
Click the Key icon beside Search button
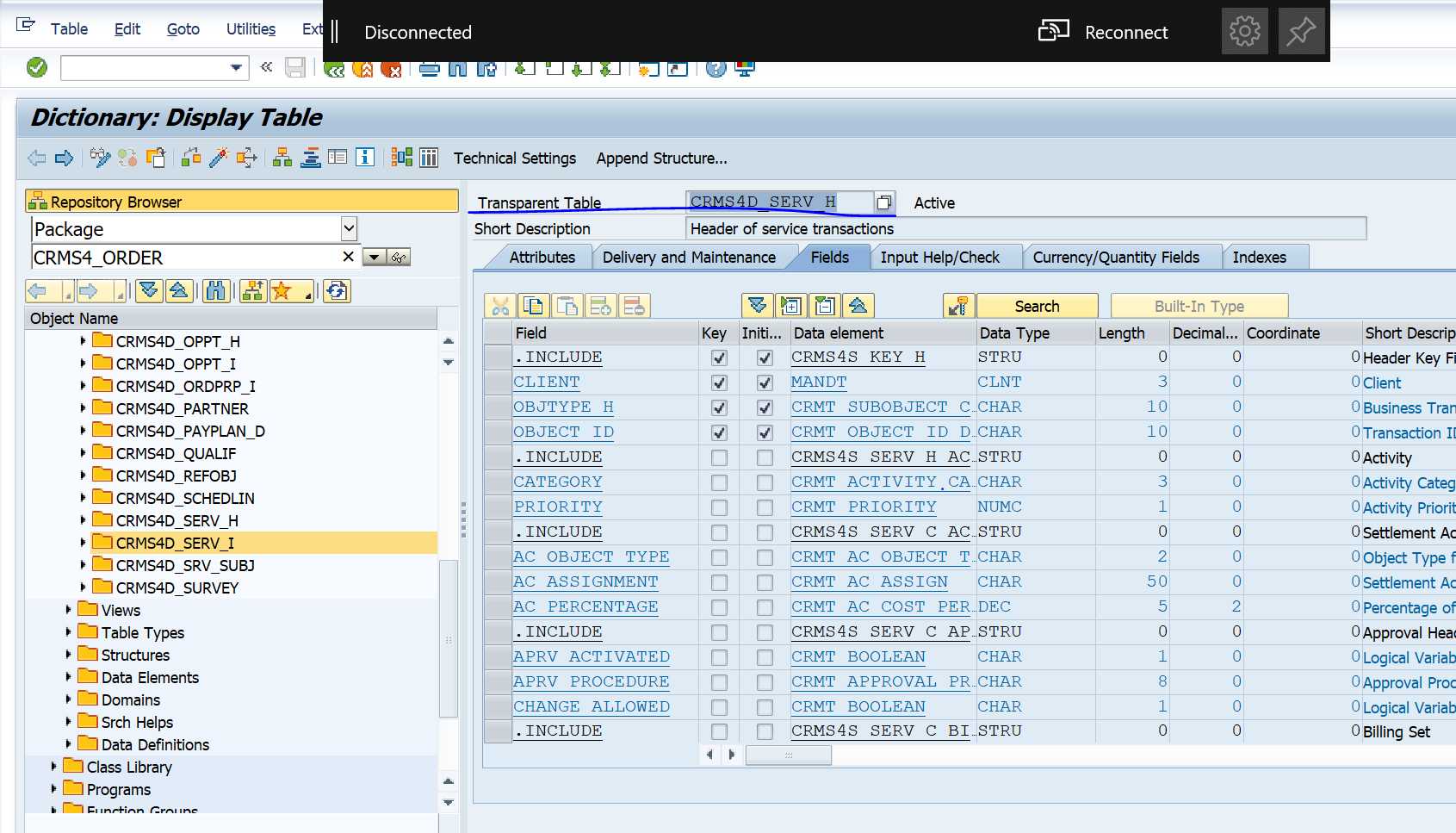click(x=958, y=306)
